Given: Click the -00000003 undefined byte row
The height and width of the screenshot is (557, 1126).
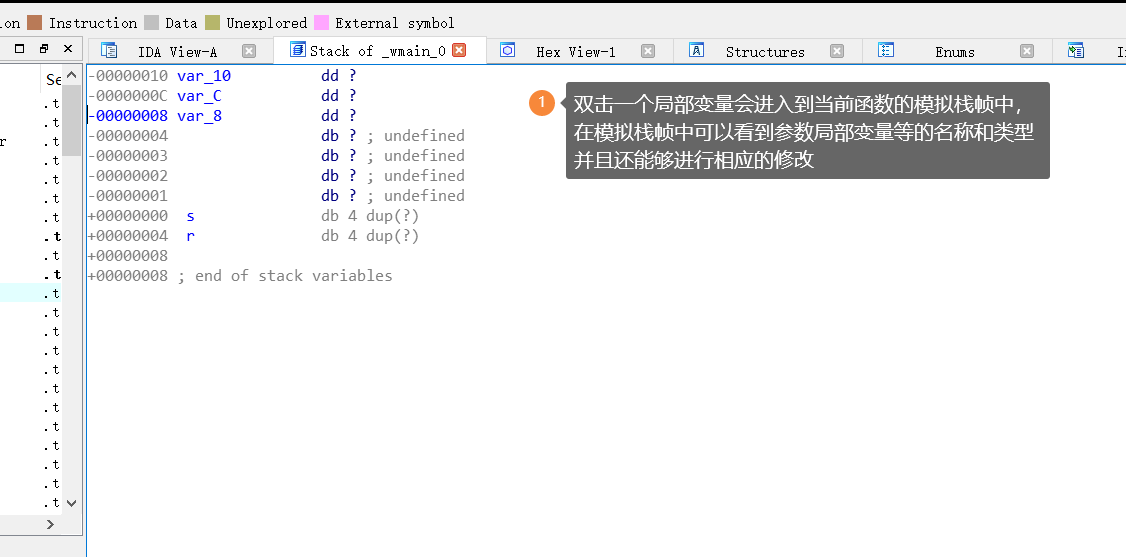Looking at the screenshot, I should coord(276,156).
